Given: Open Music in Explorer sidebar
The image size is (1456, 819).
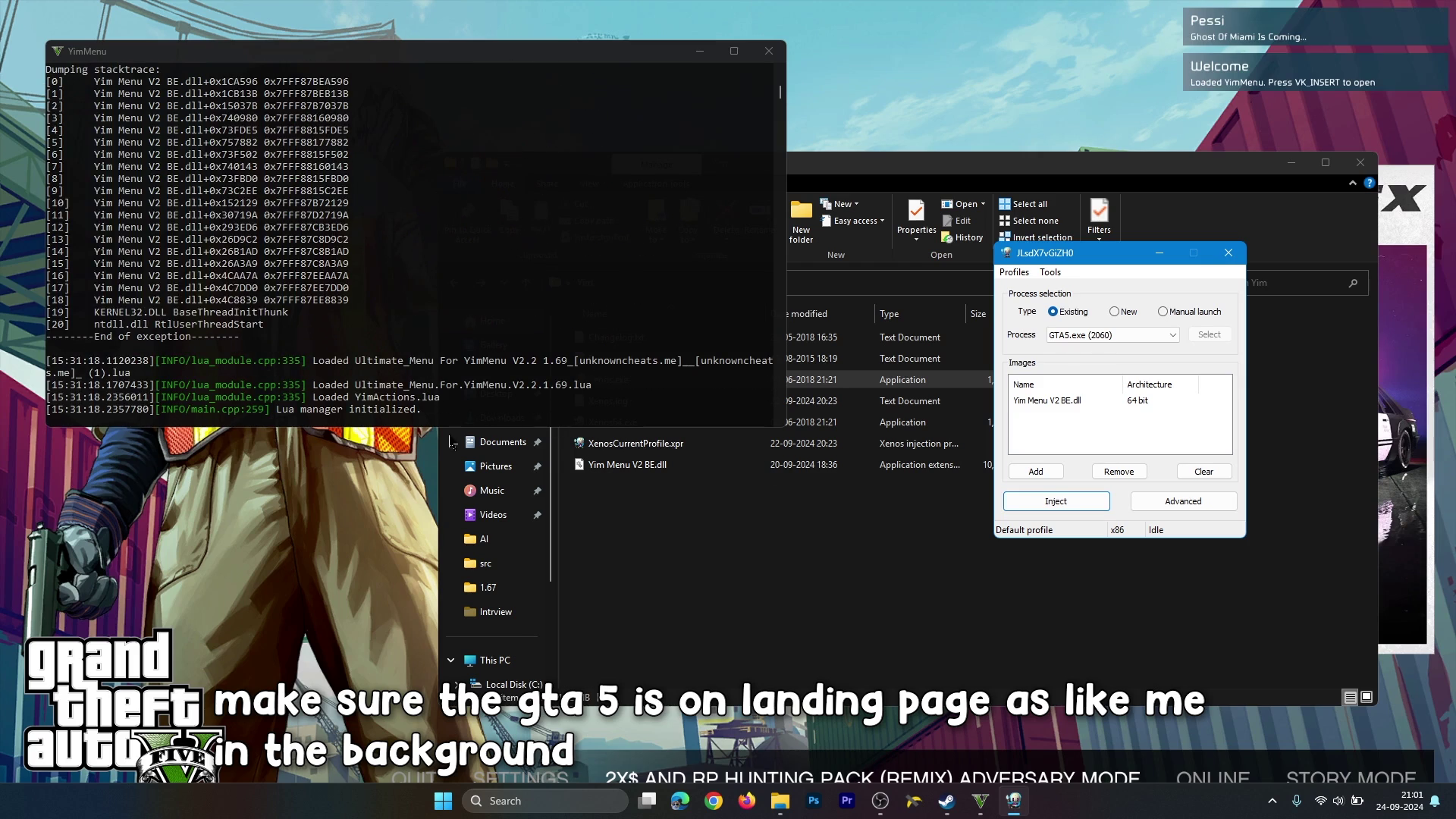Looking at the screenshot, I should [491, 491].
